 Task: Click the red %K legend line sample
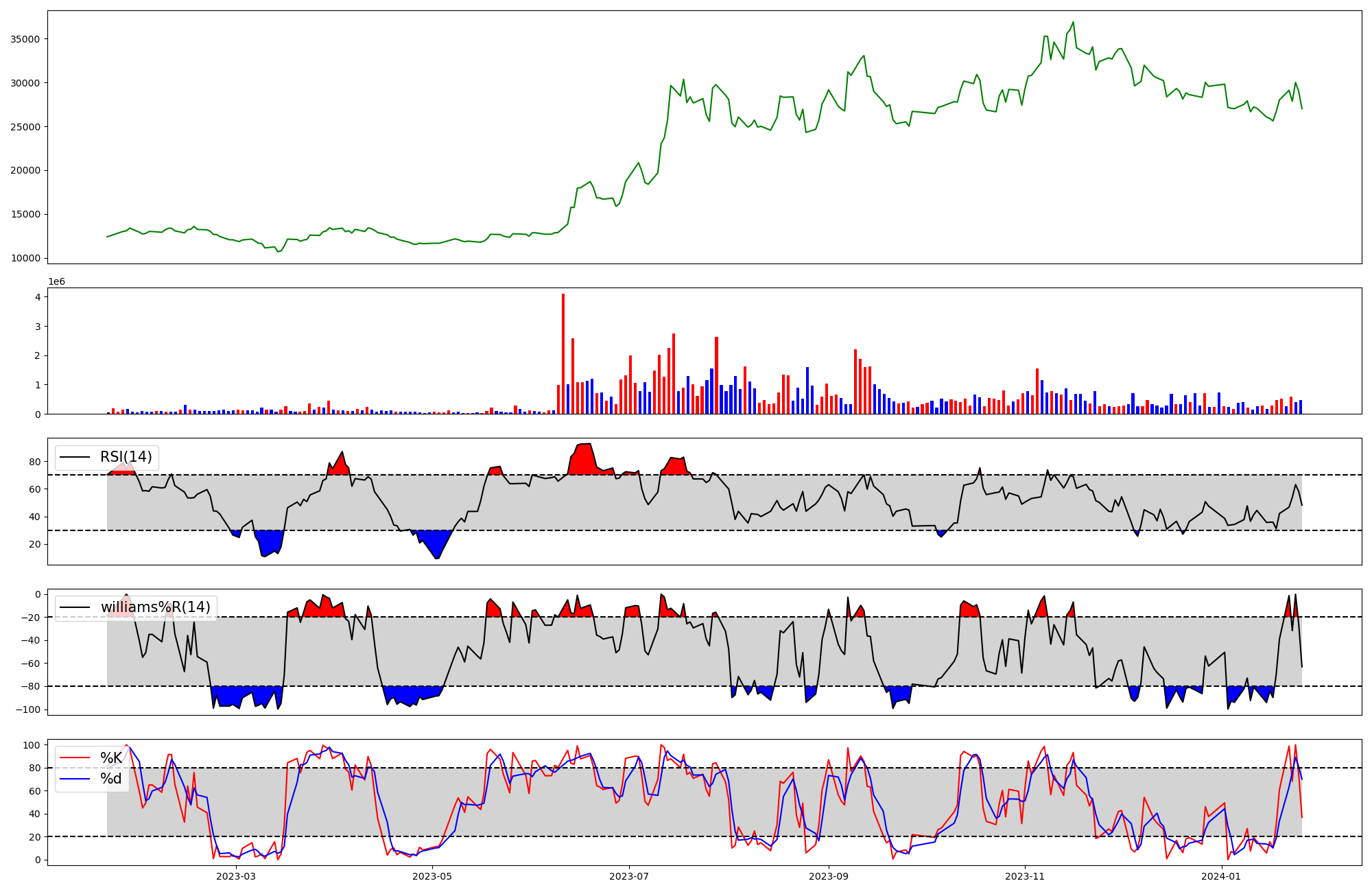click(x=75, y=758)
